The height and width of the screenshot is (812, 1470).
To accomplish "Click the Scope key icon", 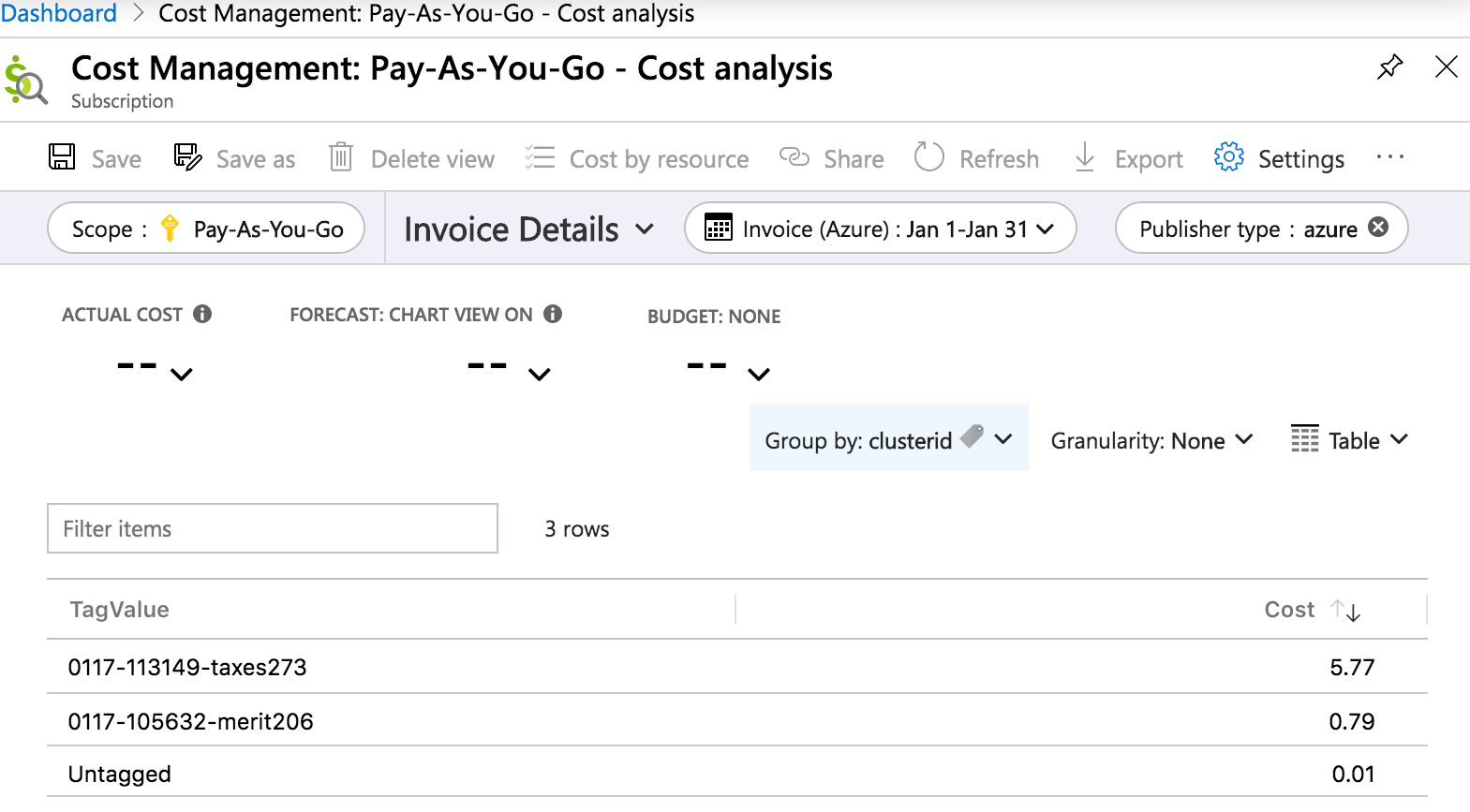I will (x=170, y=228).
